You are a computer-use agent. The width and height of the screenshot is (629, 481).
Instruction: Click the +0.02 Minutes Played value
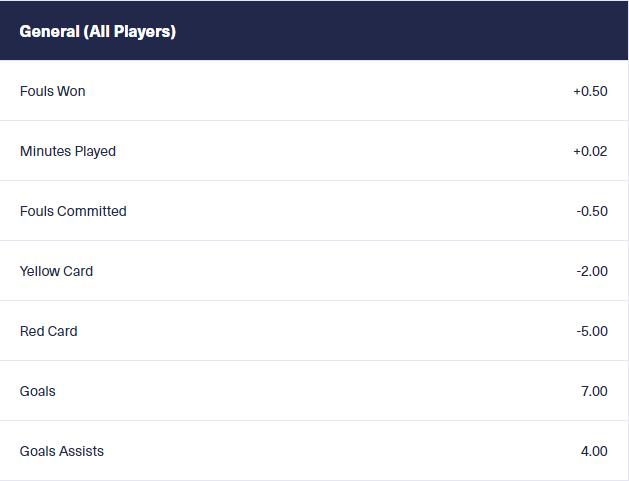click(590, 151)
